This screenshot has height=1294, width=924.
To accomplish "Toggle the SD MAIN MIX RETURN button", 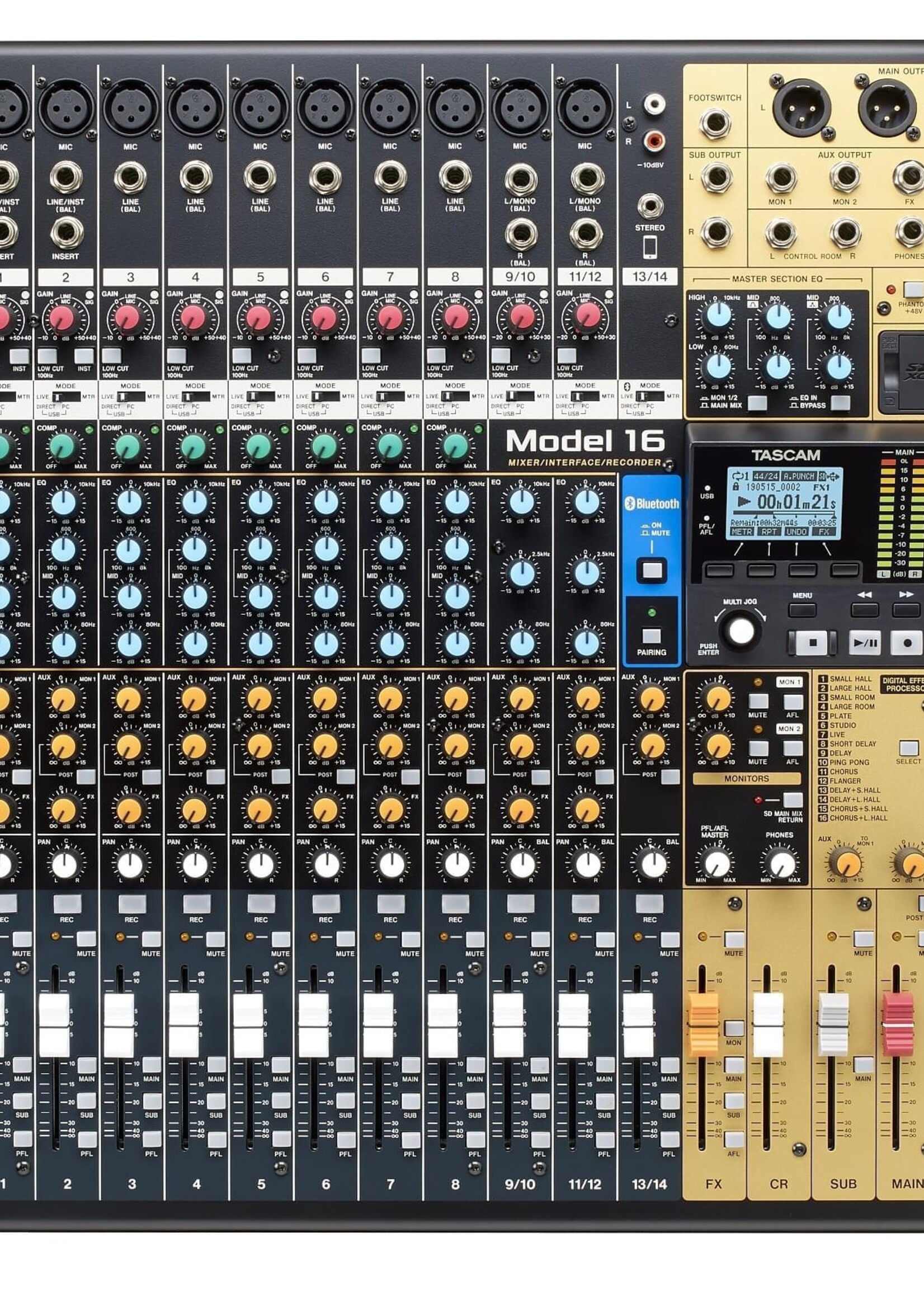I will point(793,799).
